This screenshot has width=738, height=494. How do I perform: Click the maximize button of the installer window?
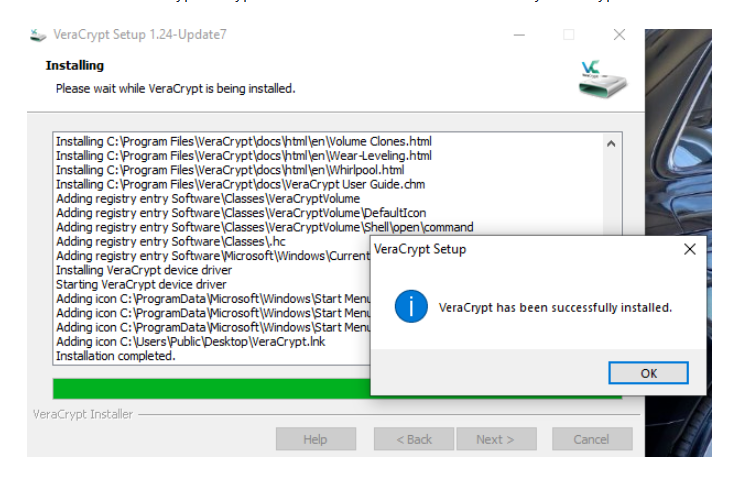click(x=569, y=35)
